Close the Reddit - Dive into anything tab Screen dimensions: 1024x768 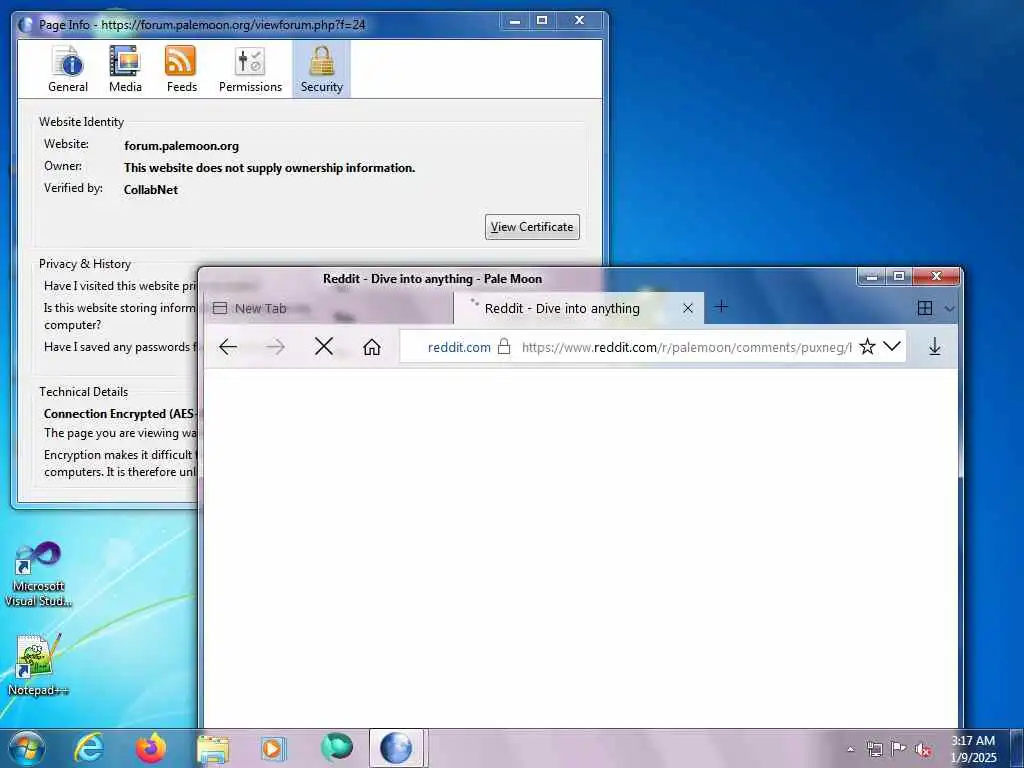click(687, 308)
